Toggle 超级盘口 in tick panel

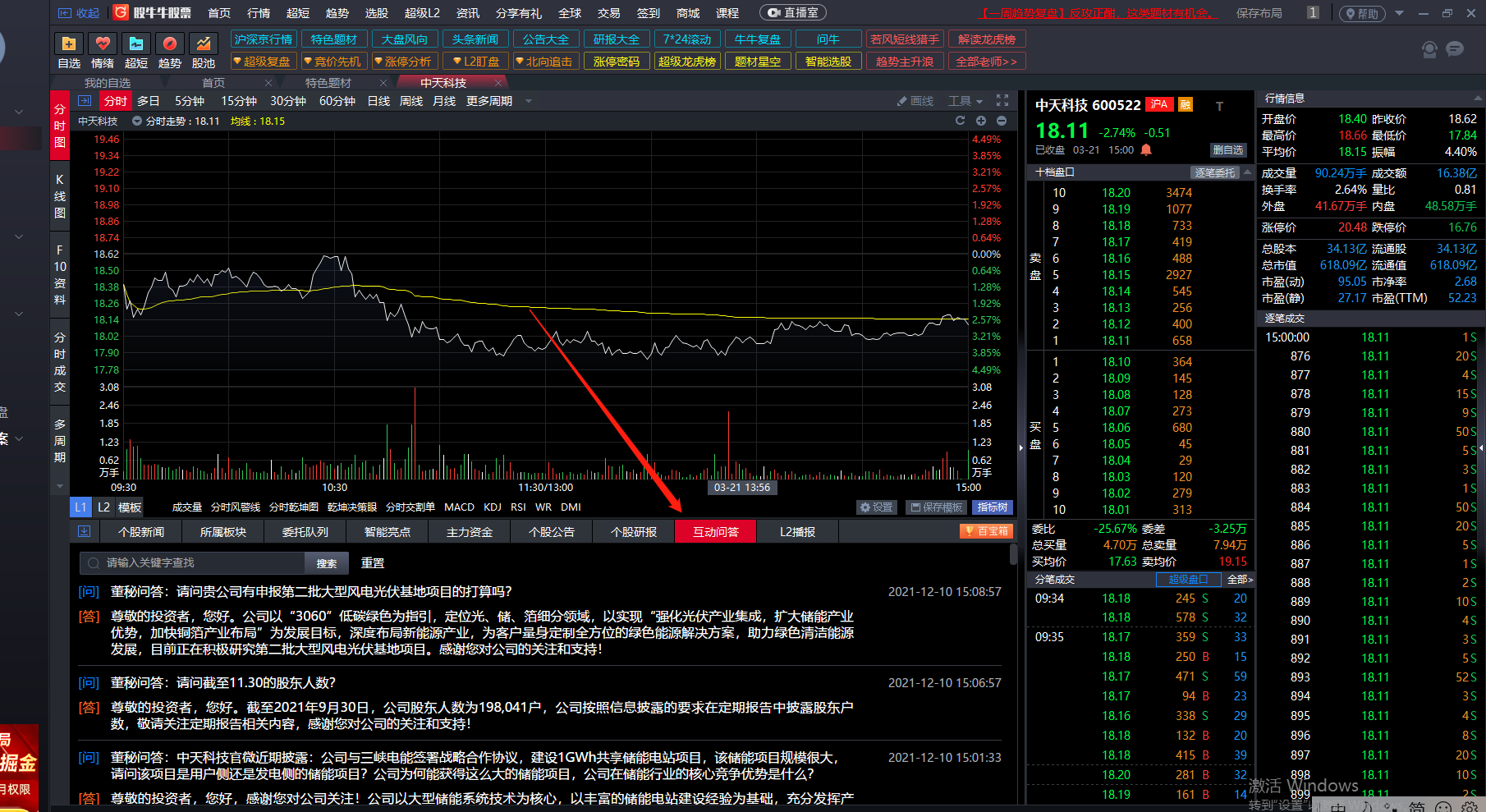1188,580
